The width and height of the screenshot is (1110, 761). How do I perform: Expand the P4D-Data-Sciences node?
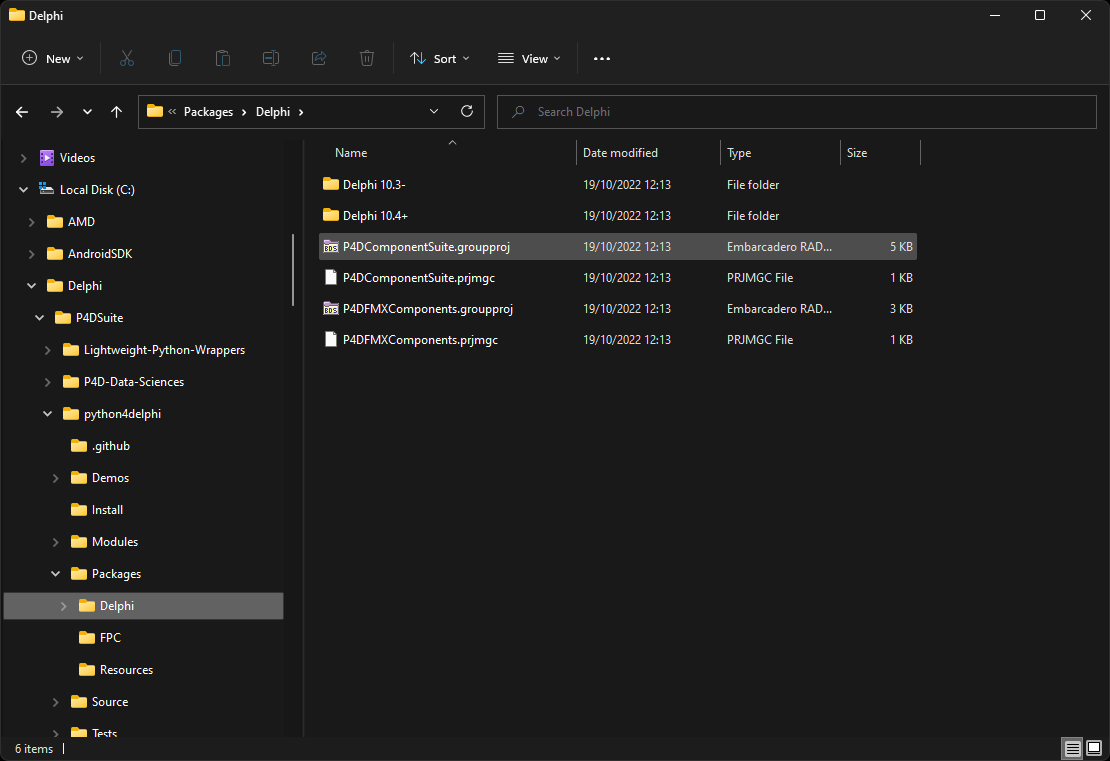pos(47,382)
